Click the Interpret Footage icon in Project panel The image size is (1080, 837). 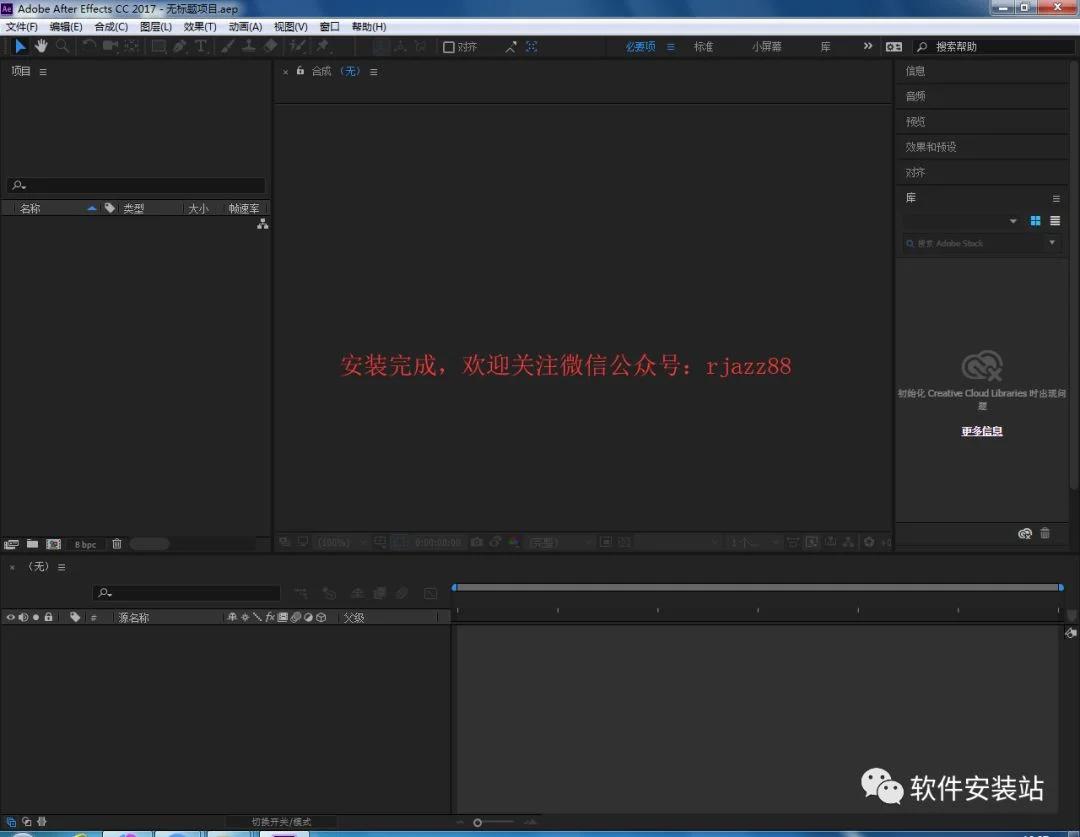pyautogui.click(x=11, y=544)
